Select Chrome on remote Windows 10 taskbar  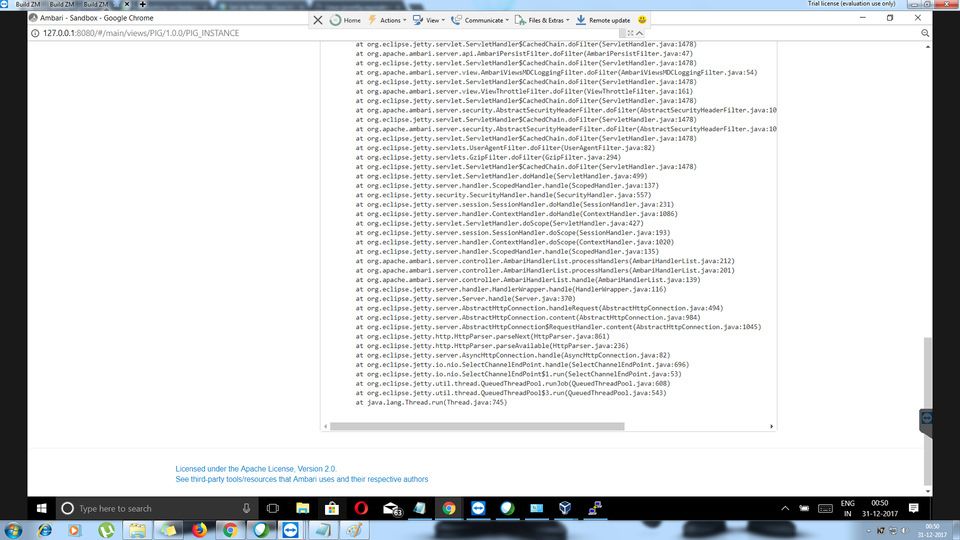[x=449, y=508]
